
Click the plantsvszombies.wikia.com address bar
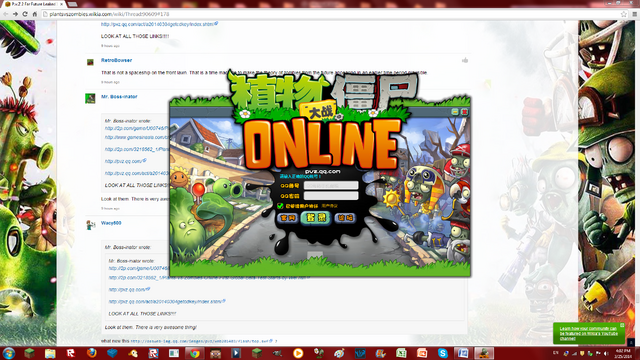coord(331,14)
